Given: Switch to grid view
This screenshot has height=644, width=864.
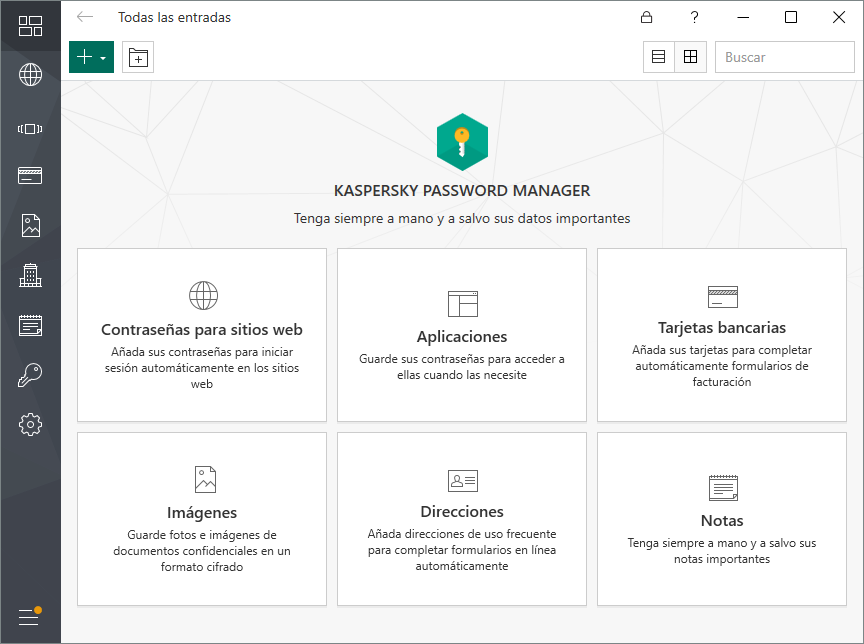Looking at the screenshot, I should coord(690,58).
